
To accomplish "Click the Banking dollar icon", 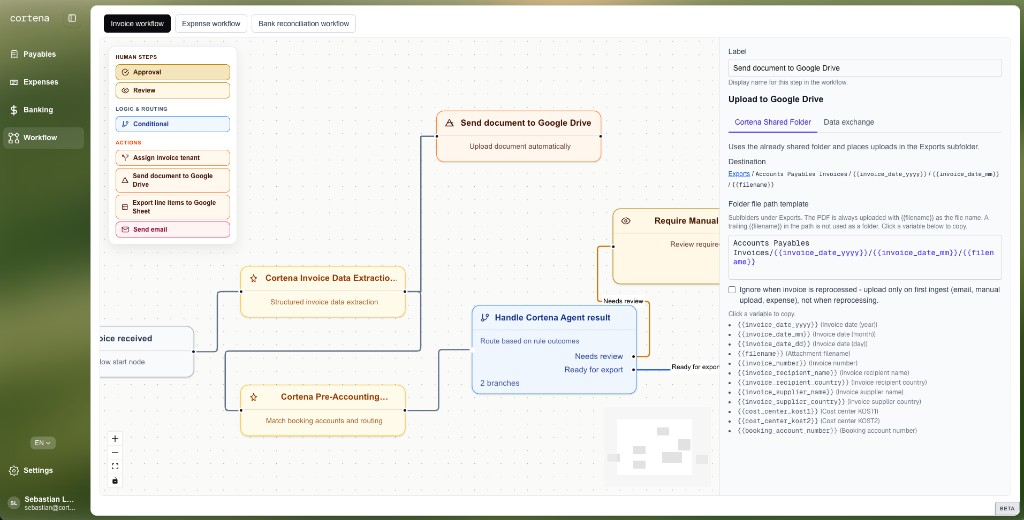I will 14,110.
